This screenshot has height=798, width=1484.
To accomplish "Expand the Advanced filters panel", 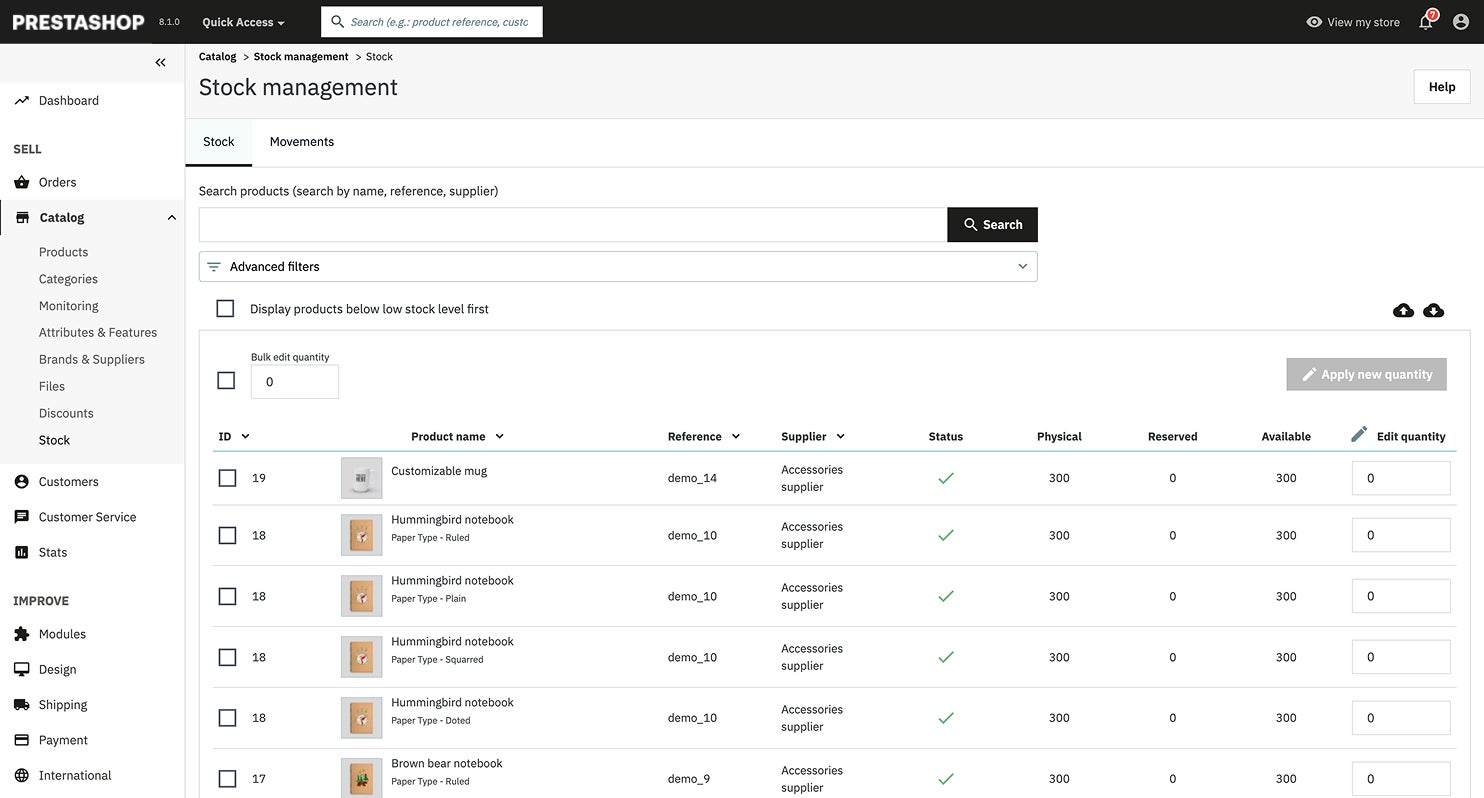I will point(618,267).
